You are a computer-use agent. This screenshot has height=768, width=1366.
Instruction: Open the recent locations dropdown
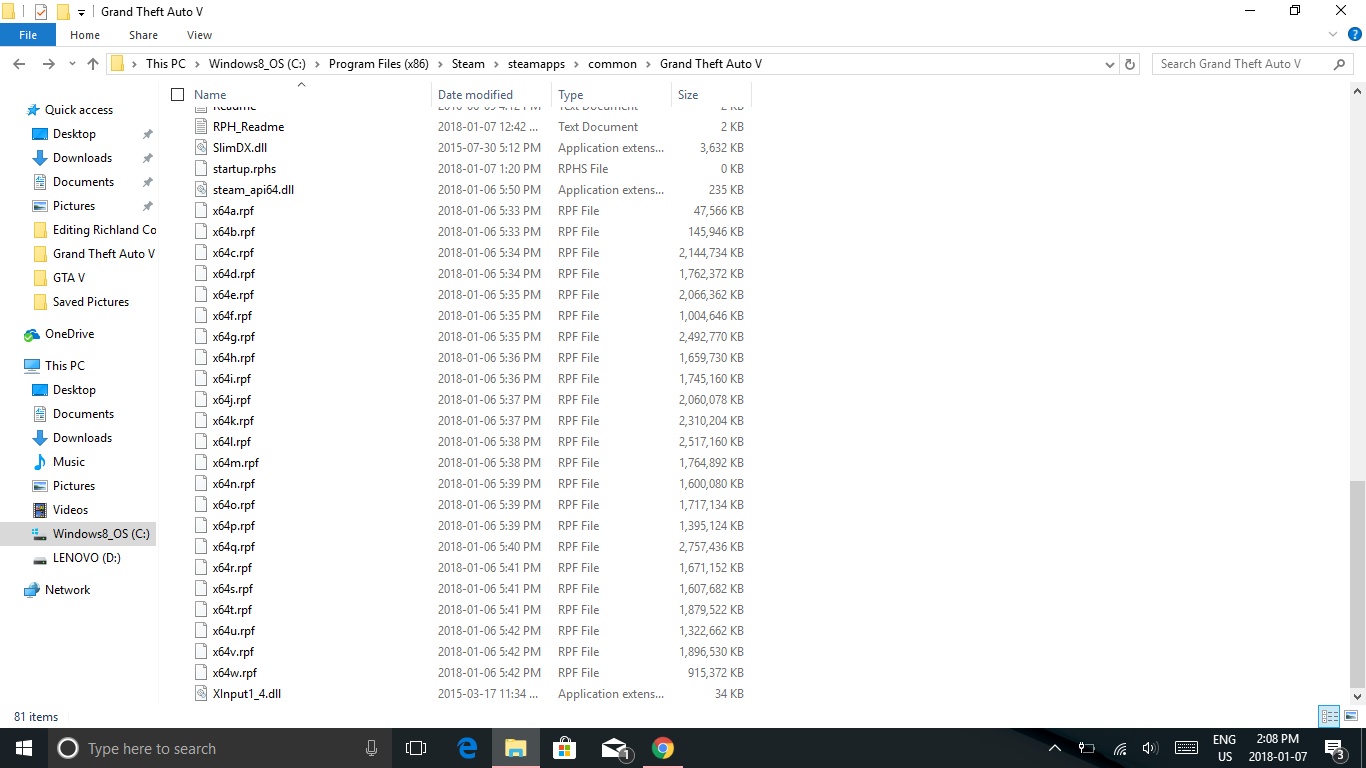click(x=72, y=64)
